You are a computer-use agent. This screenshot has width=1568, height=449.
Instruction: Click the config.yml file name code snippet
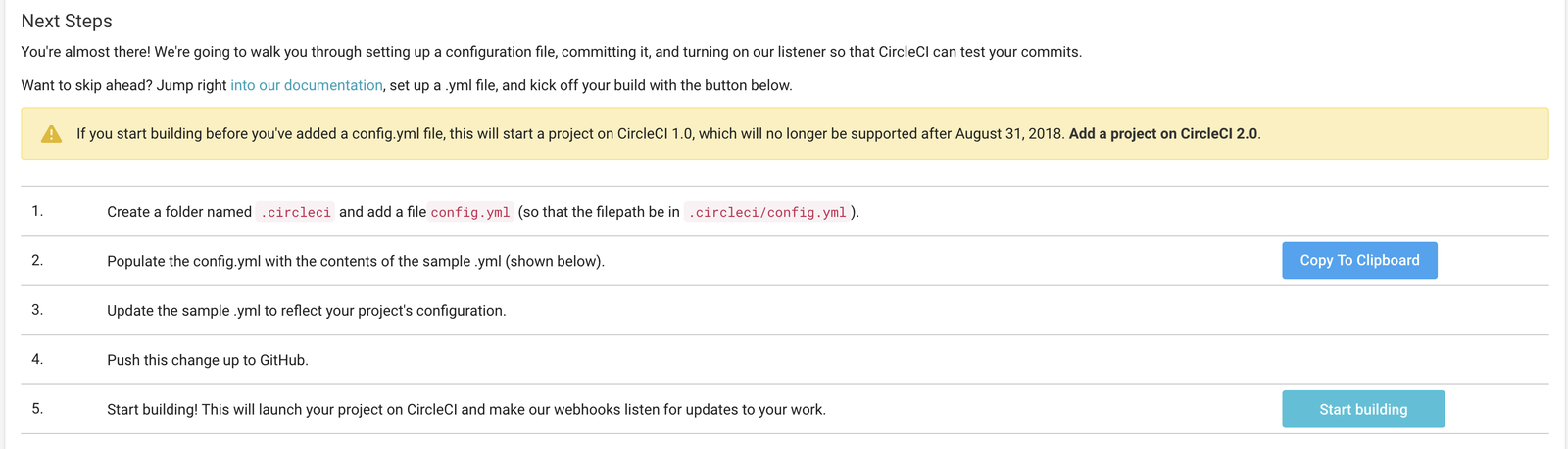tap(470, 212)
